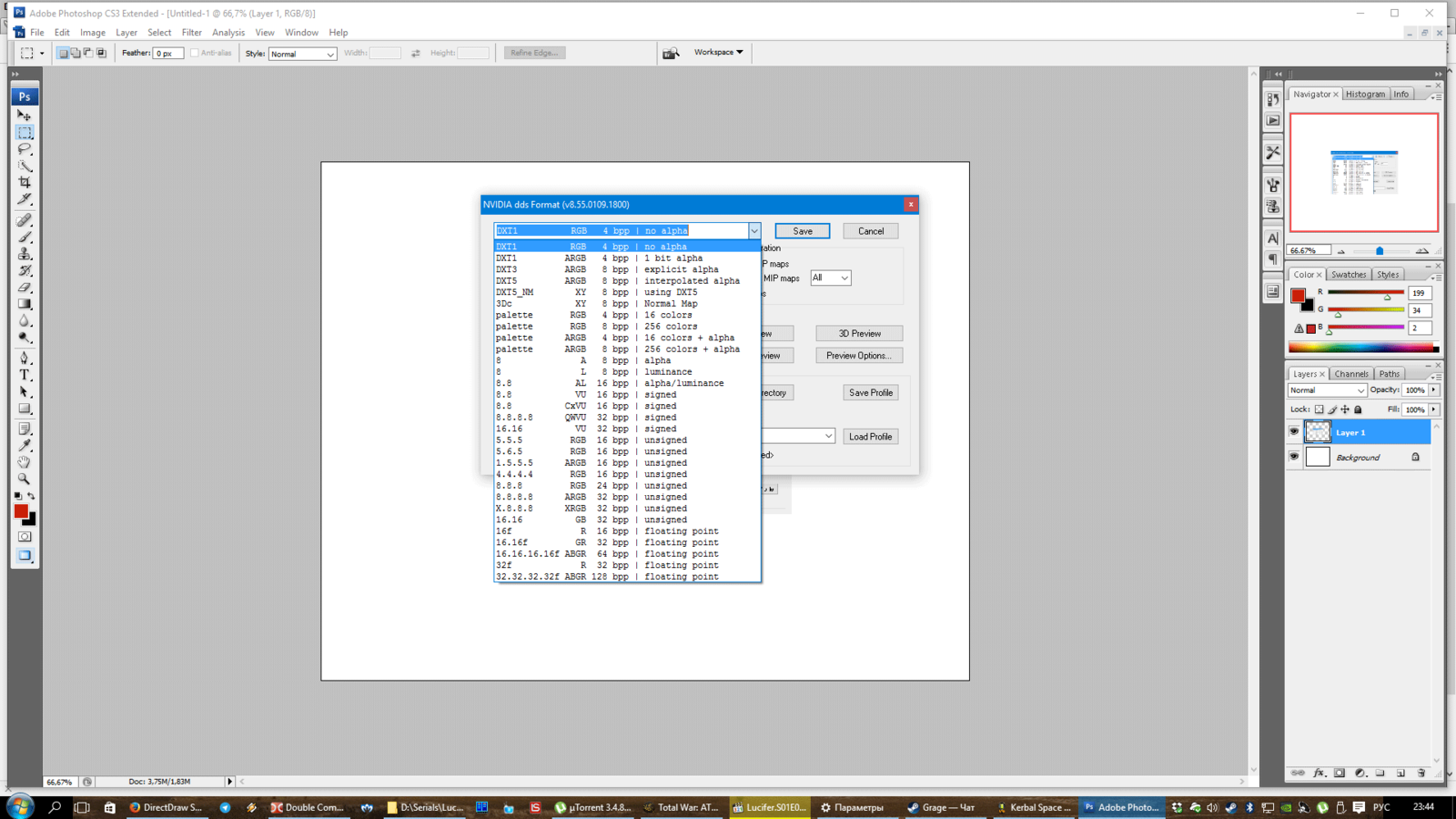
Task: Click Save in NVIDIA dds dialog
Action: [x=803, y=231]
